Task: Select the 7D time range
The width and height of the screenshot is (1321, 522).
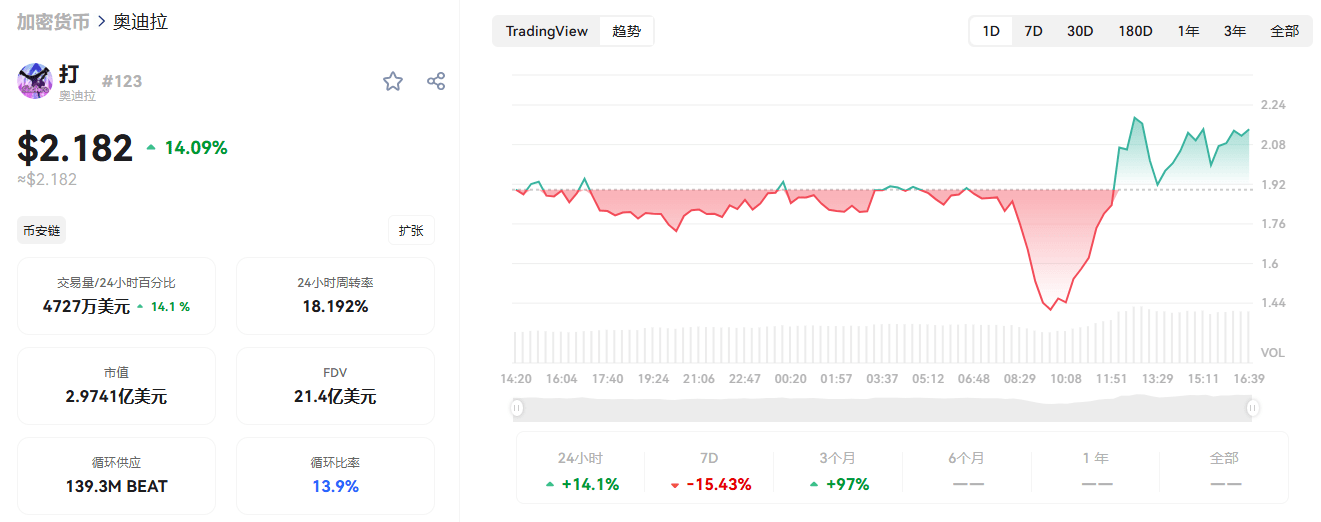Action: [x=1033, y=31]
